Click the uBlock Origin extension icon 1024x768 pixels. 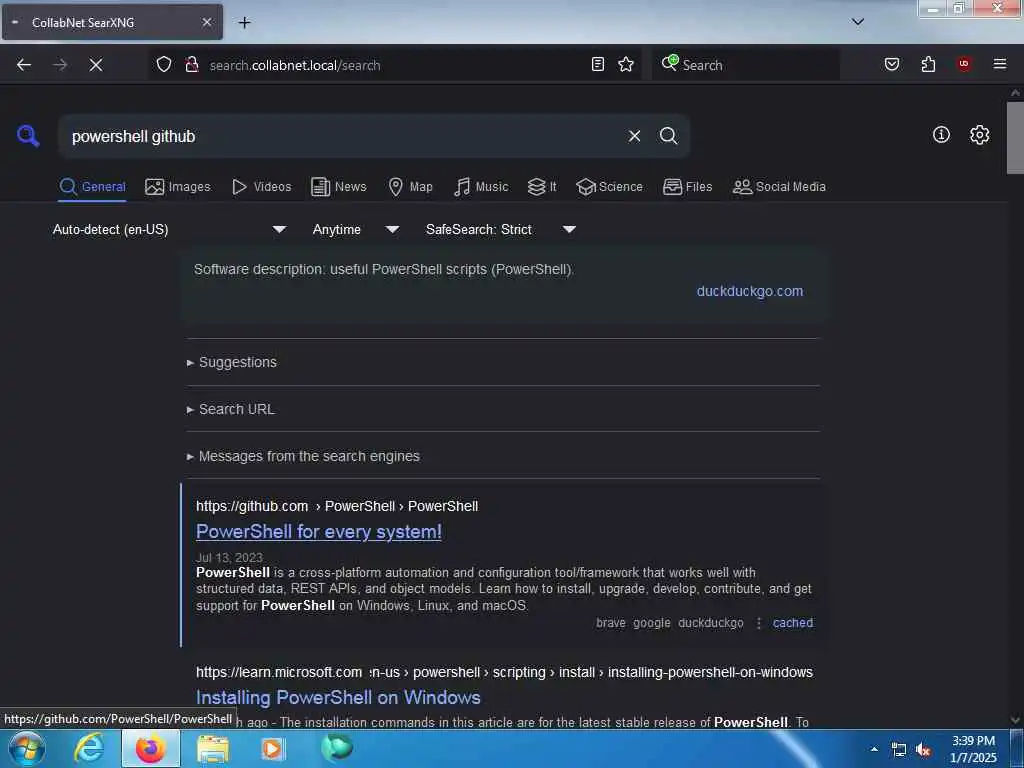click(964, 64)
